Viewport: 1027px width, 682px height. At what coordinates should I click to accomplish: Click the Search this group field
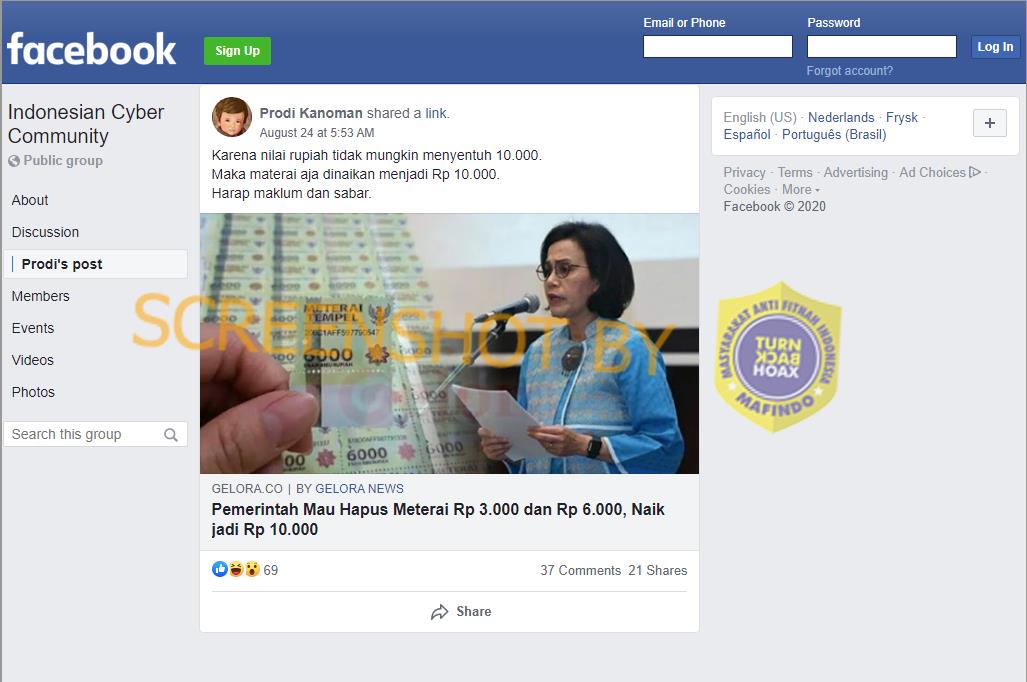point(96,434)
